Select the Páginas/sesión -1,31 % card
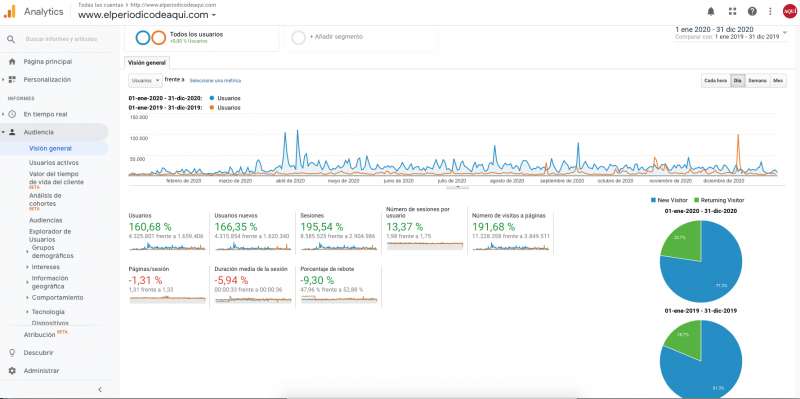 pos(167,286)
